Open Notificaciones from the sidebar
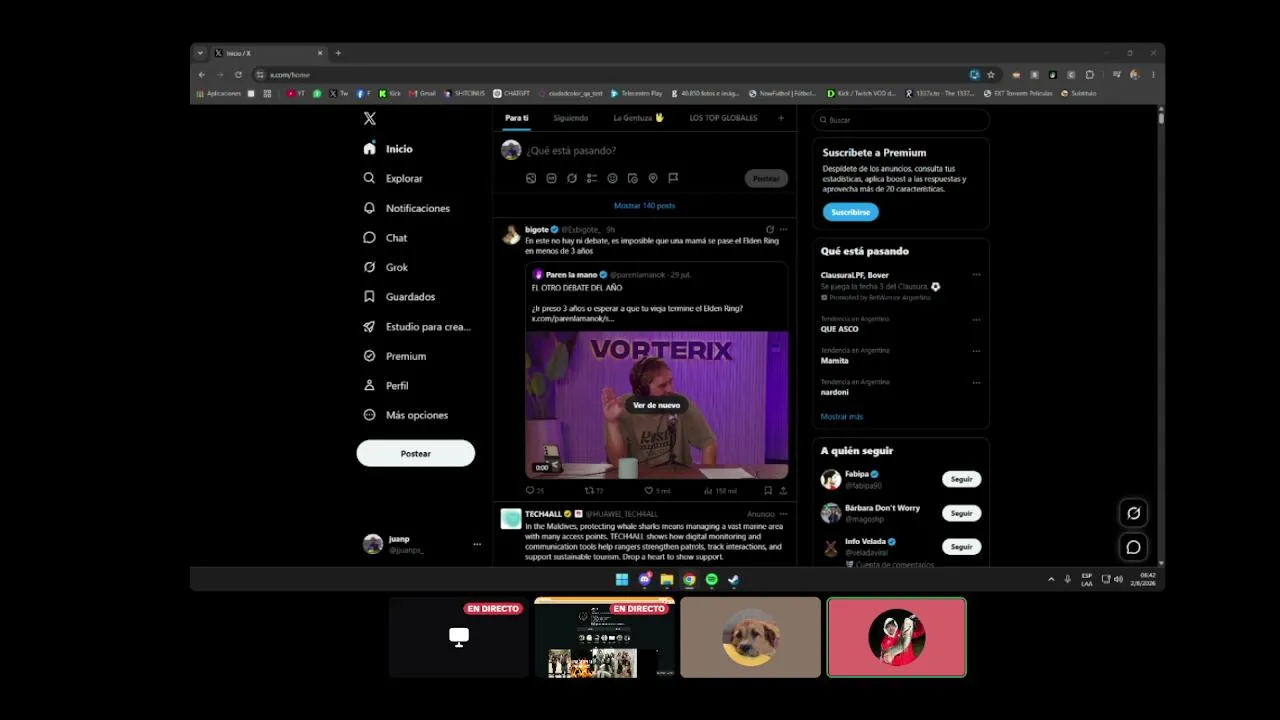 click(406, 208)
